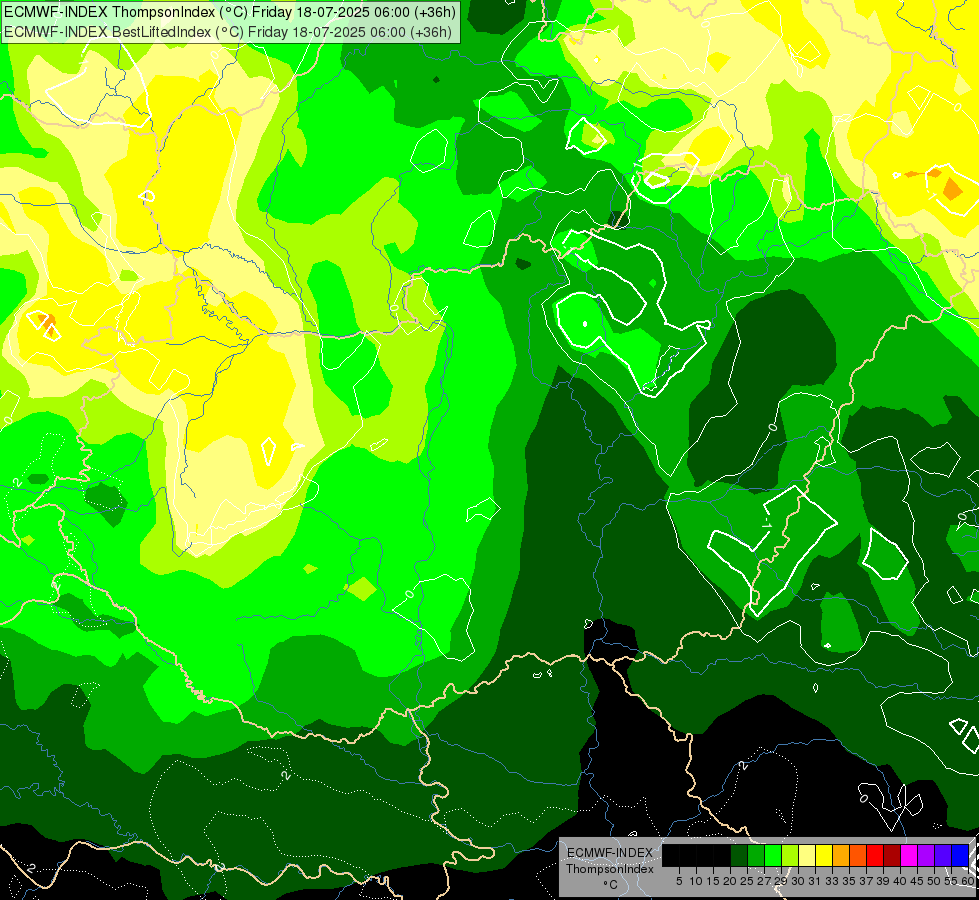Click the legend tick label "30"

point(798,881)
